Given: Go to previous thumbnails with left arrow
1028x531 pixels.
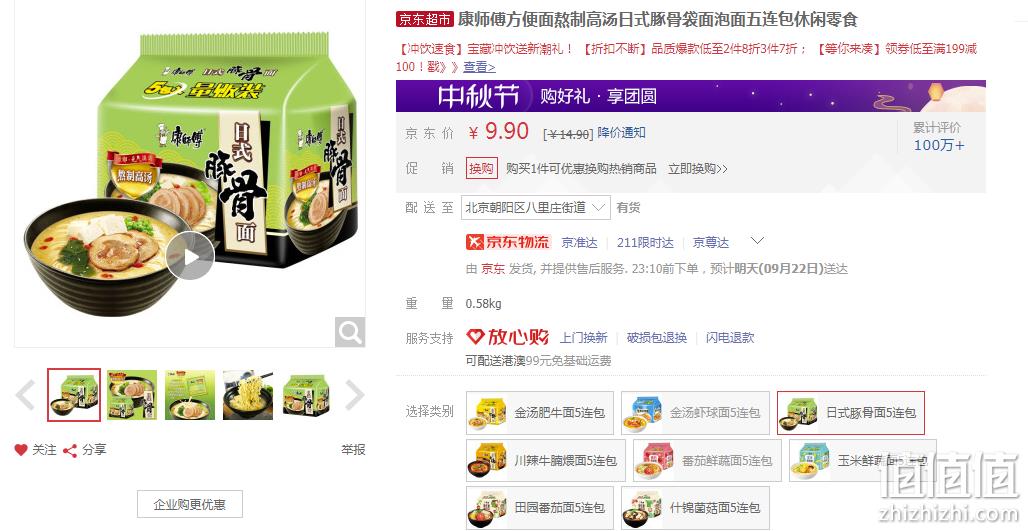Looking at the screenshot, I should [x=26, y=395].
